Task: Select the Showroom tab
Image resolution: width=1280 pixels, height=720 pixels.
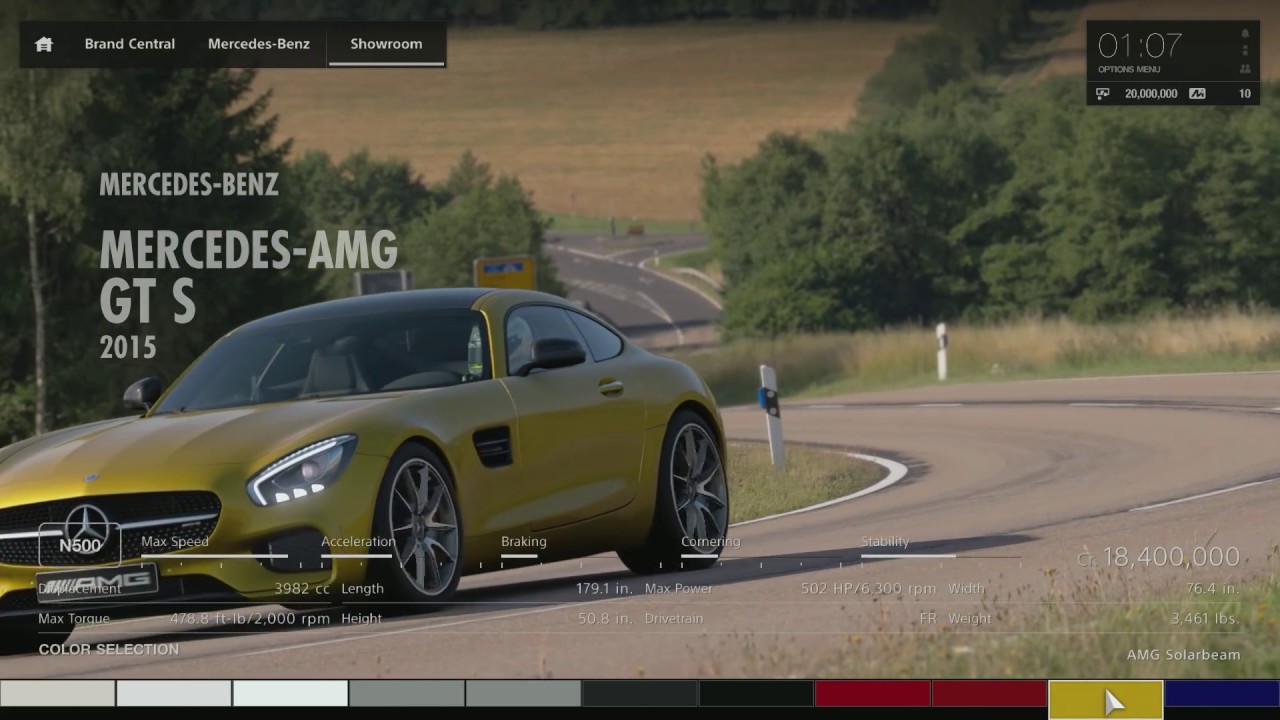Action: tap(386, 44)
